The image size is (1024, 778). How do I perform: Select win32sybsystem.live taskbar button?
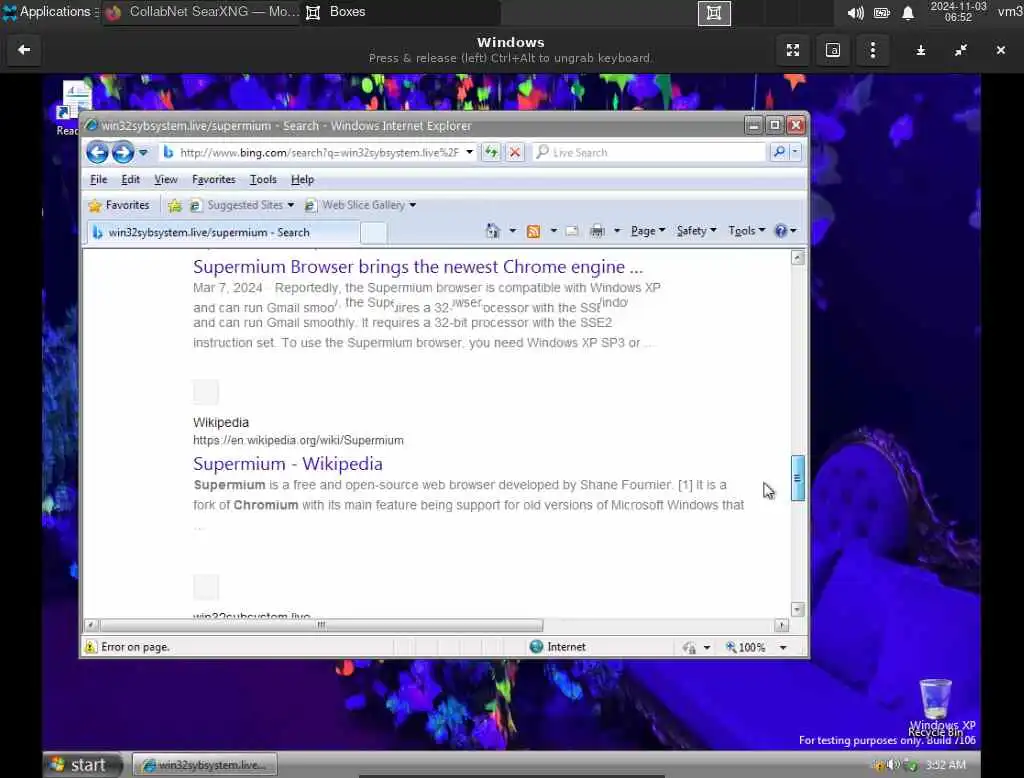(x=205, y=764)
